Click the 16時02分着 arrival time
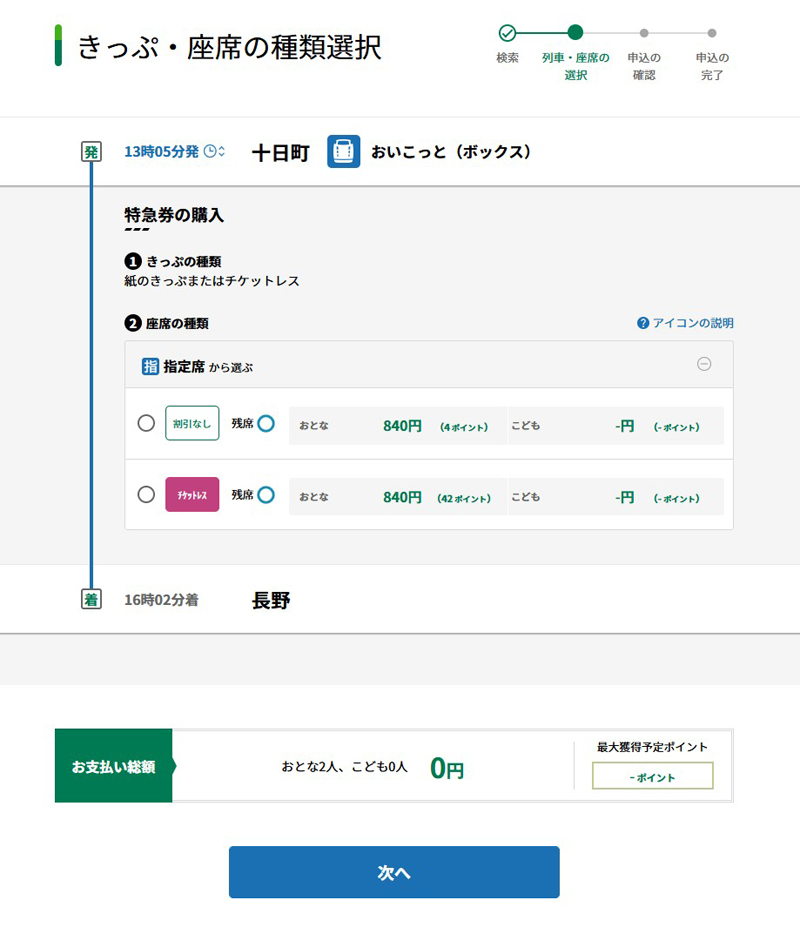The width and height of the screenshot is (800, 934). pos(161,600)
